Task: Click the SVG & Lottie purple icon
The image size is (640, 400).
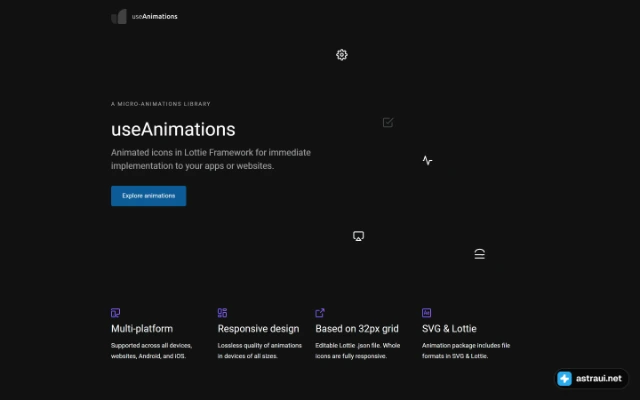Action: click(x=427, y=313)
